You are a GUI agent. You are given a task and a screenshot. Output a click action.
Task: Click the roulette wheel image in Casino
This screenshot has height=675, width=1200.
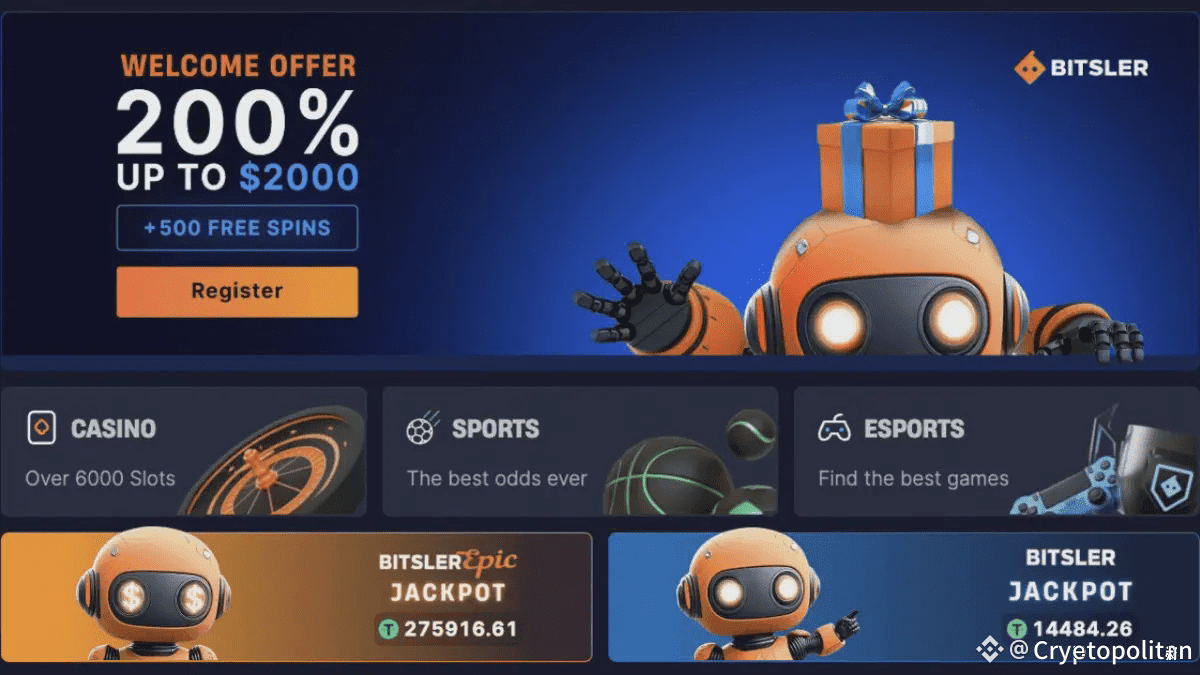pyautogui.click(x=275, y=465)
